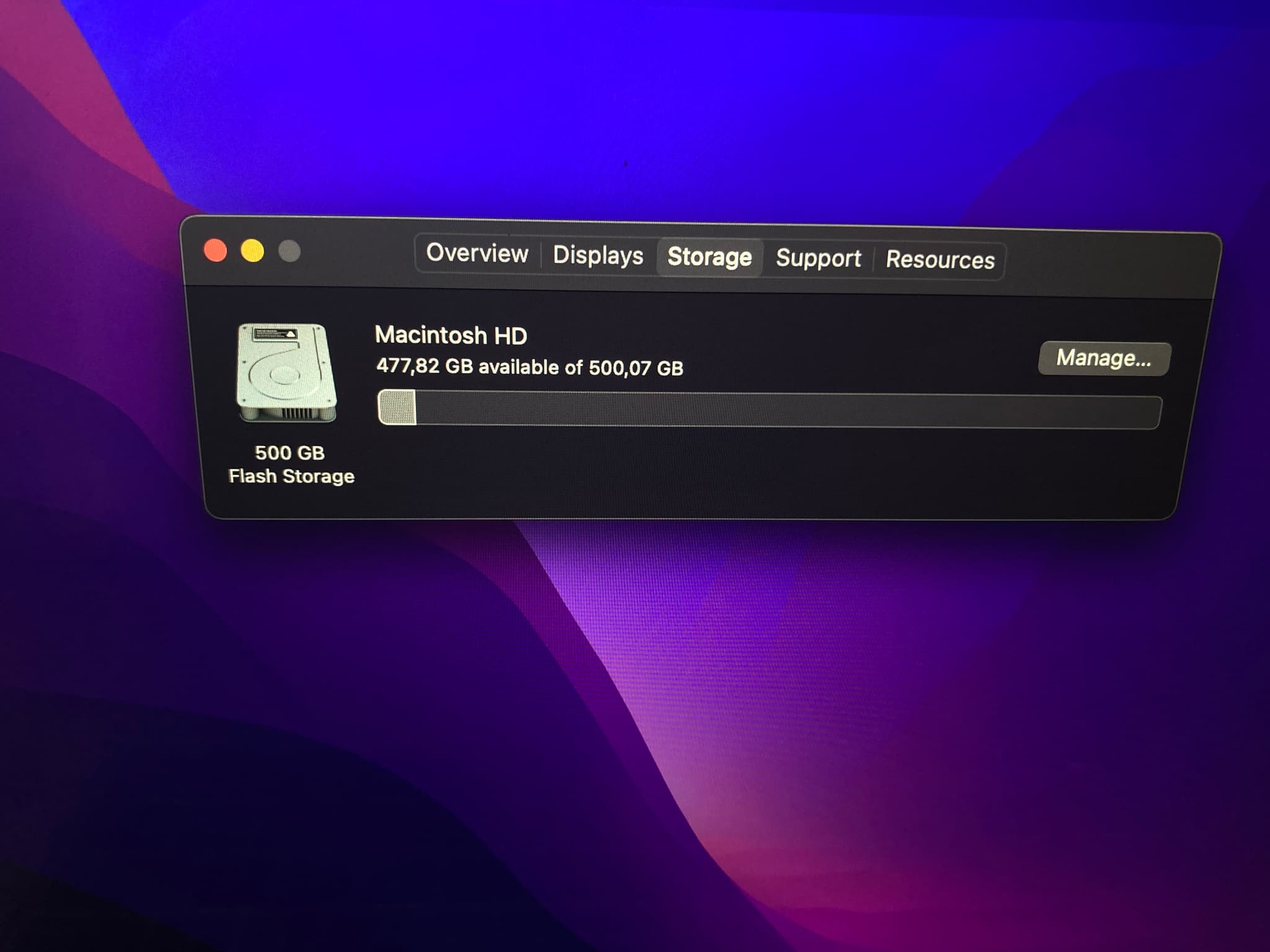Close the window with red button
The width and height of the screenshot is (1270, 952).
(215, 250)
